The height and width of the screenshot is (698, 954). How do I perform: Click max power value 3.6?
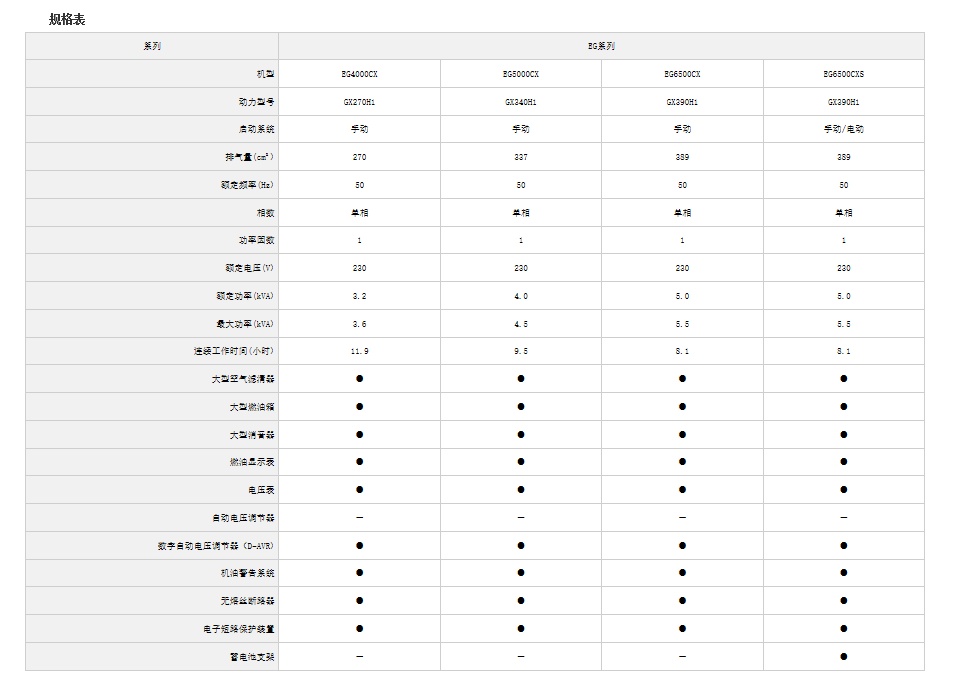pos(360,324)
